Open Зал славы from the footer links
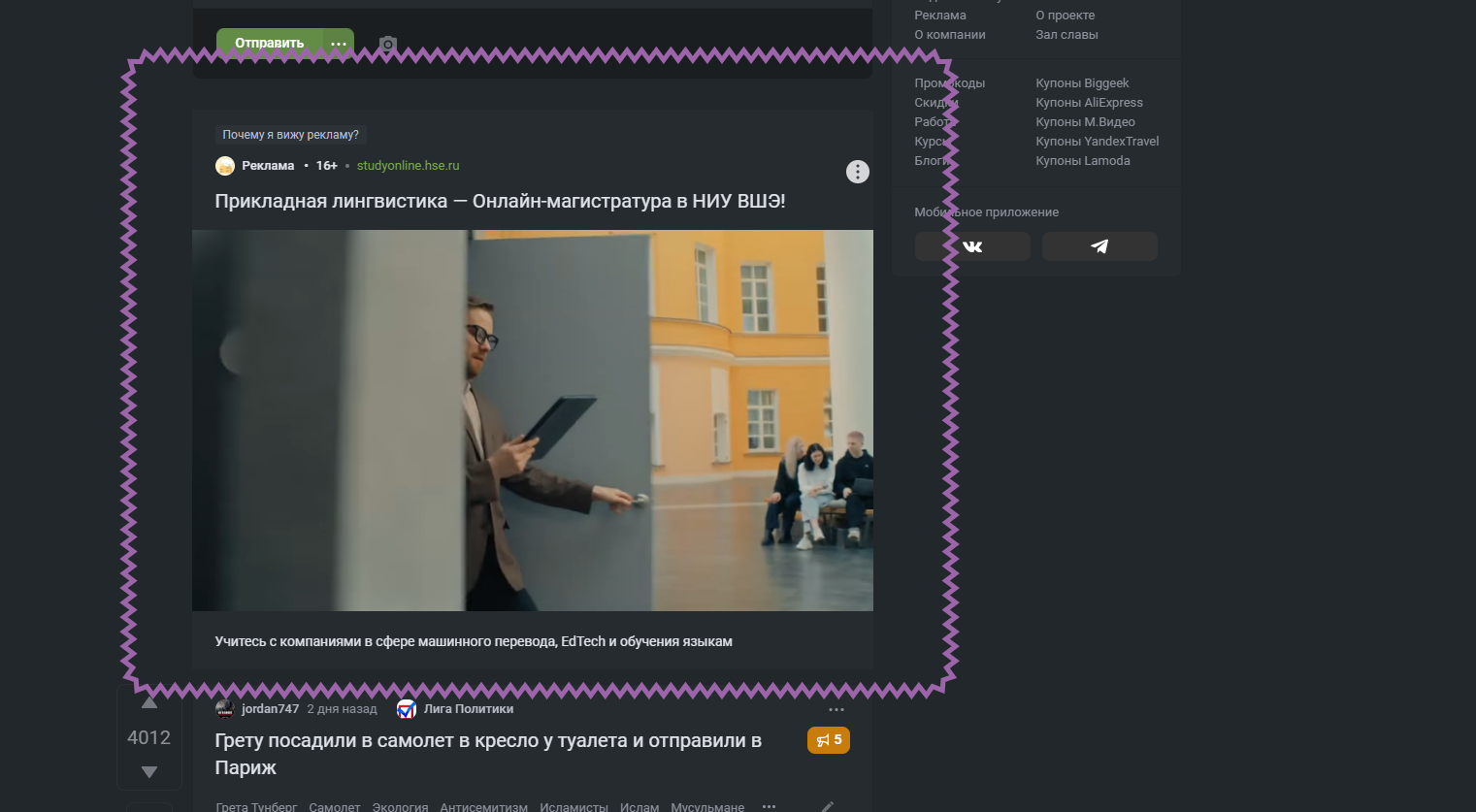 click(1066, 34)
